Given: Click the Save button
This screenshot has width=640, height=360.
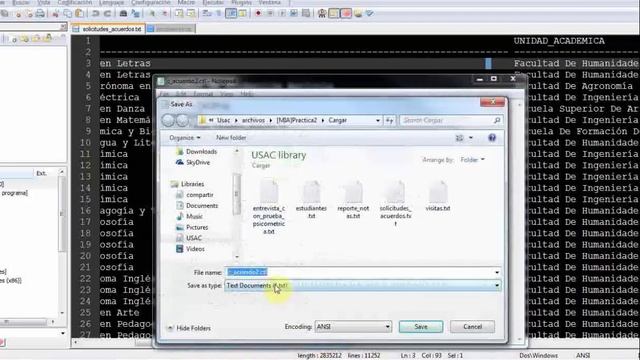Looking at the screenshot, I should point(421,327).
